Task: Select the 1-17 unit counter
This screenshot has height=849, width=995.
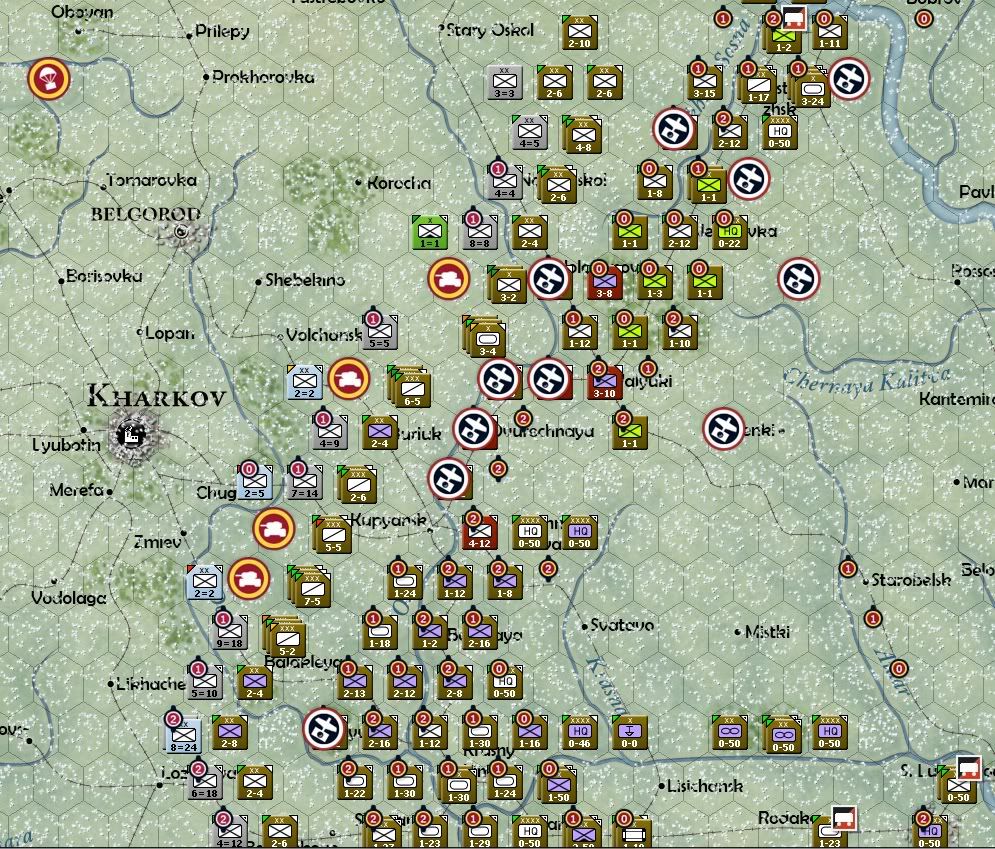Action: pyautogui.click(x=758, y=85)
